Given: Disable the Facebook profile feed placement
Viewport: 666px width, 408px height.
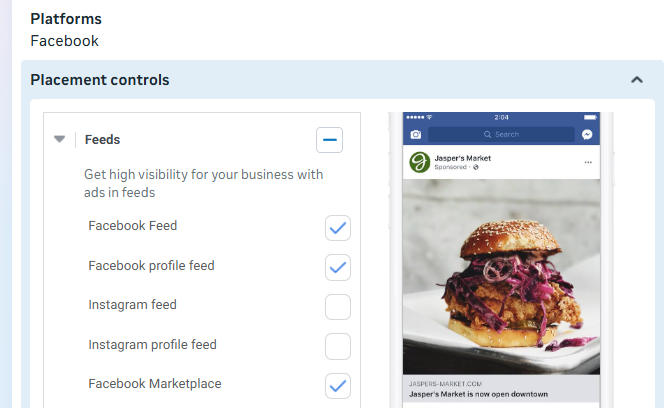Looking at the screenshot, I should point(338,267).
